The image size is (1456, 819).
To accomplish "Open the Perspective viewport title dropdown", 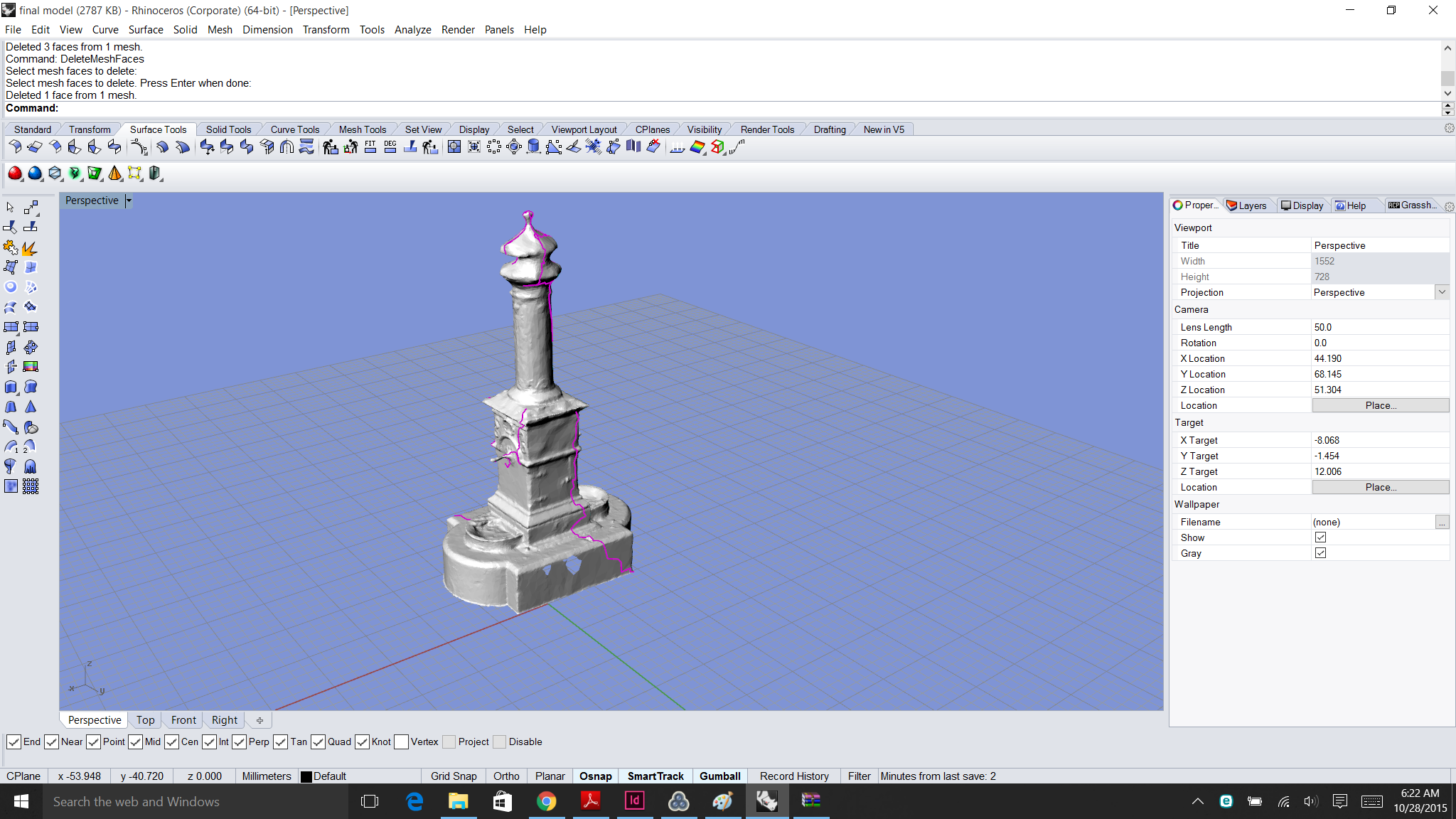I will [129, 200].
